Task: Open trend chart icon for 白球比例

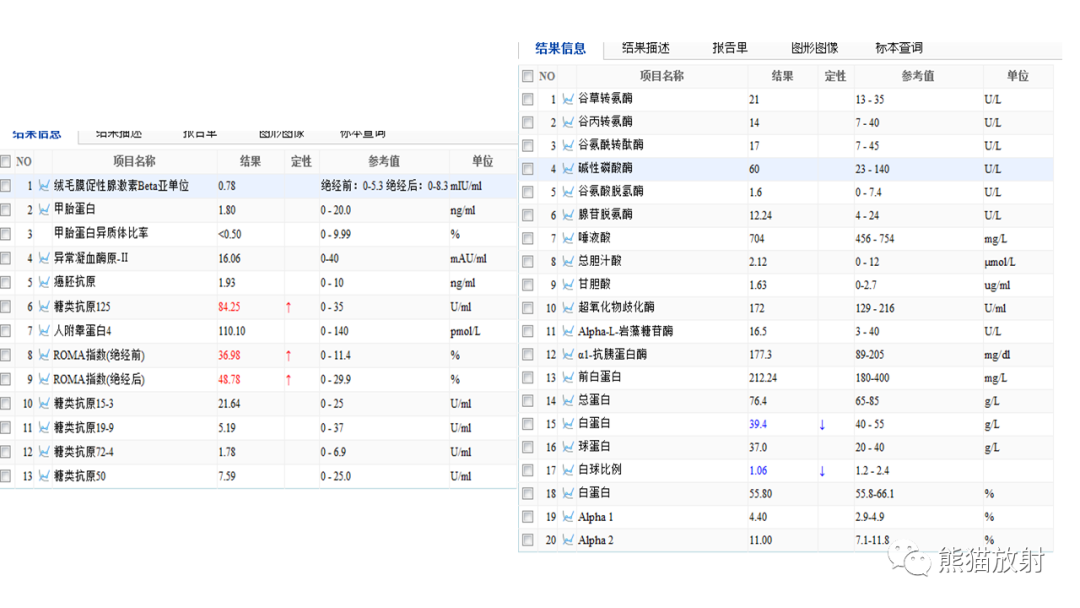Action: [x=568, y=470]
